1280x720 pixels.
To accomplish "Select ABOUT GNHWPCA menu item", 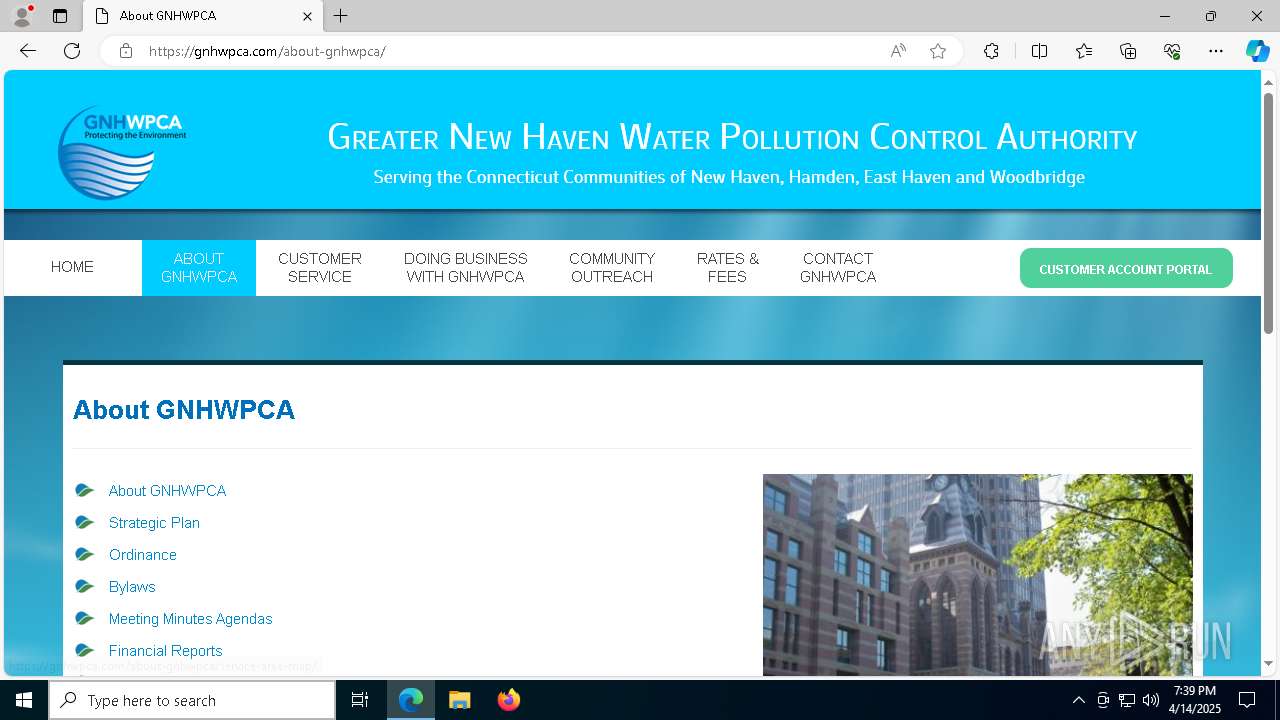I will pos(199,268).
